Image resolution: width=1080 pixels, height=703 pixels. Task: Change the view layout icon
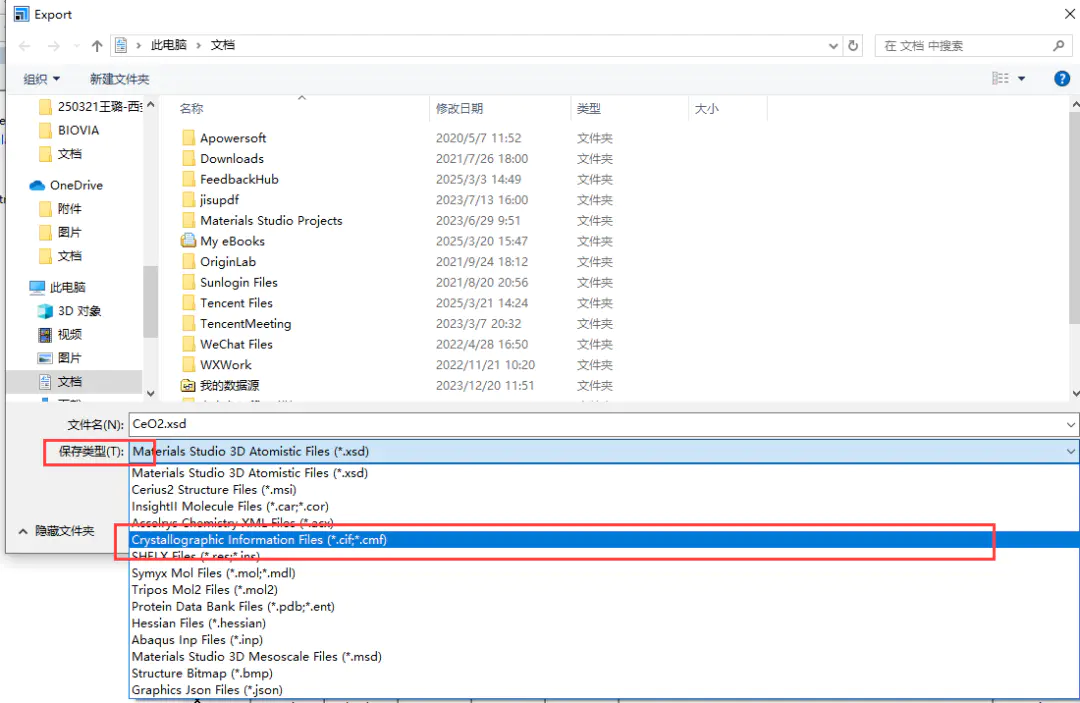click(1000, 78)
